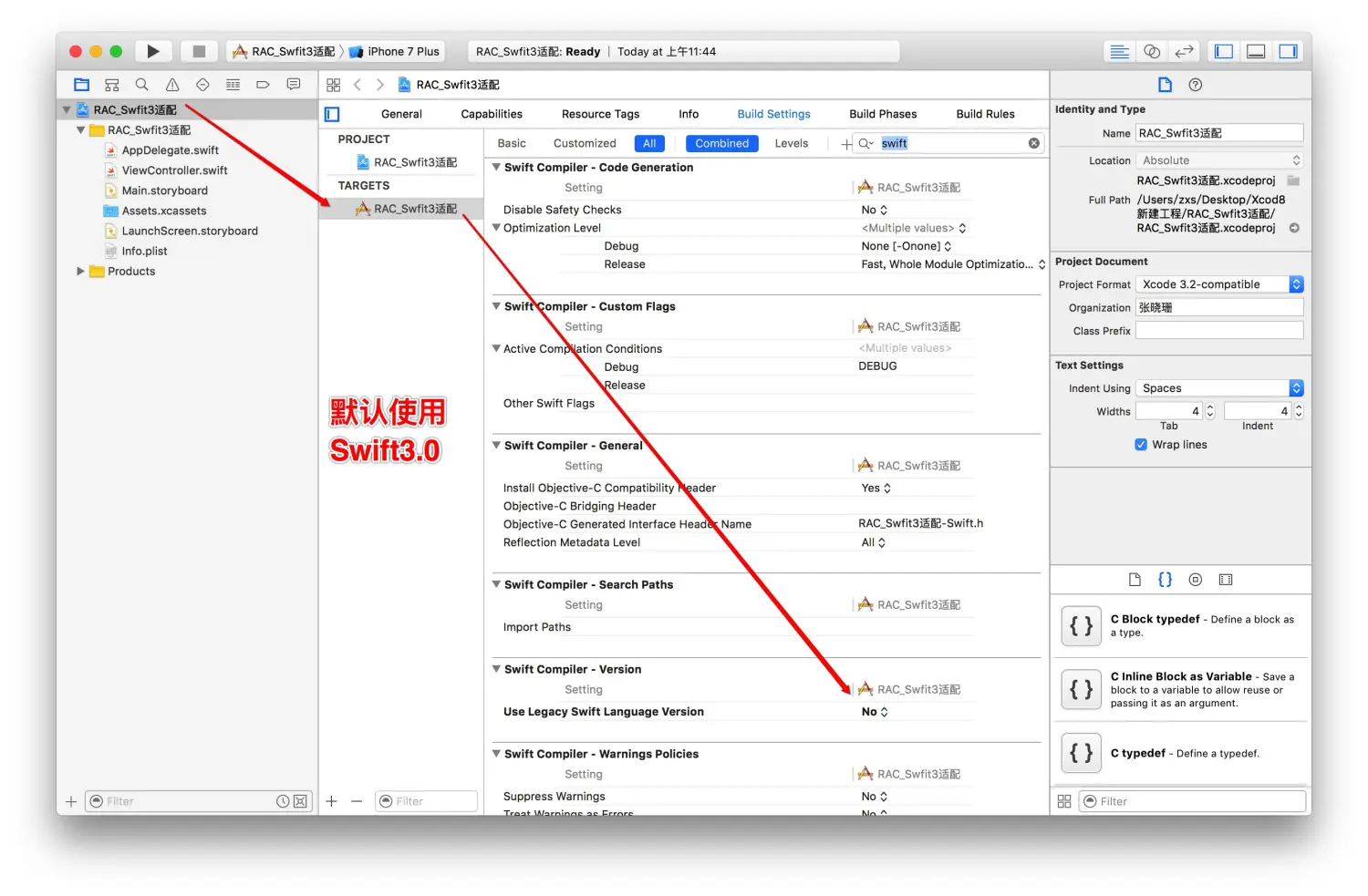Screen dimensions: 1368x896
Task: Open the Media library
Action: [1226, 580]
